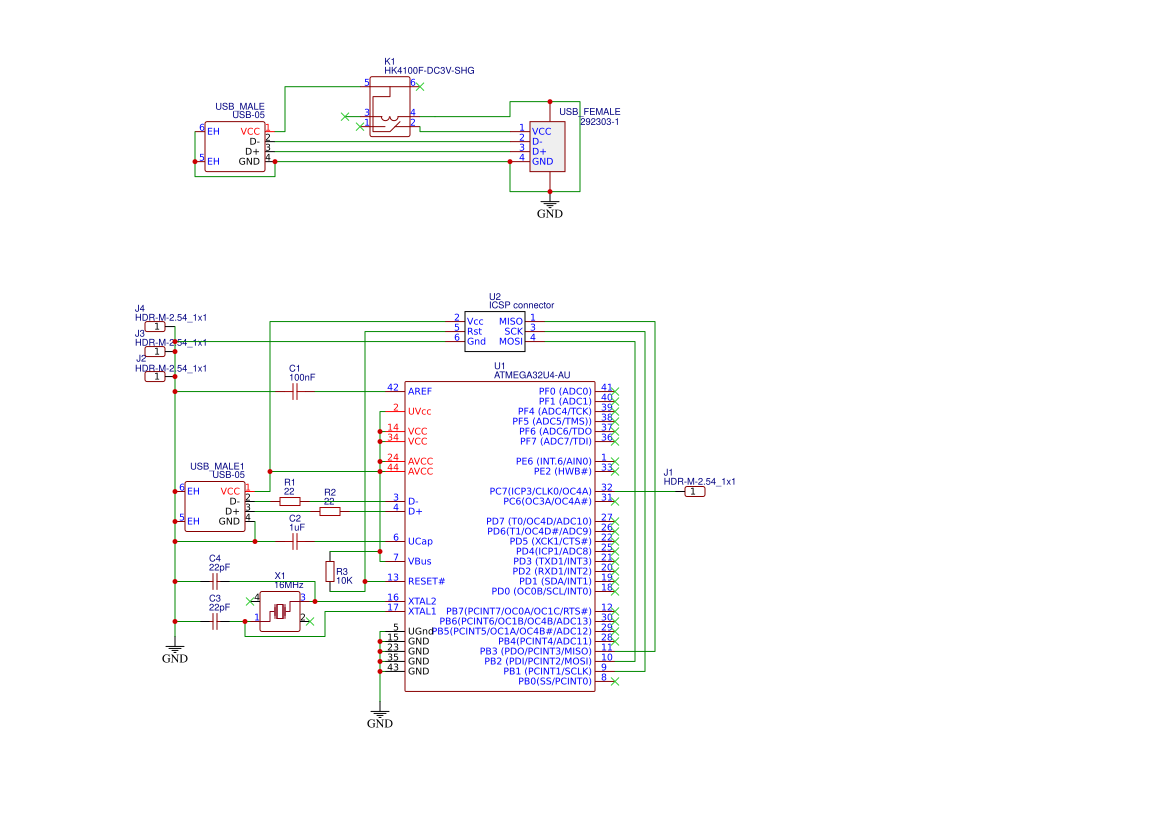Viewport: 1169px width, 827px height.
Task: Click the GND ground symbol below USB_FEMALE
Action: click(x=549, y=201)
